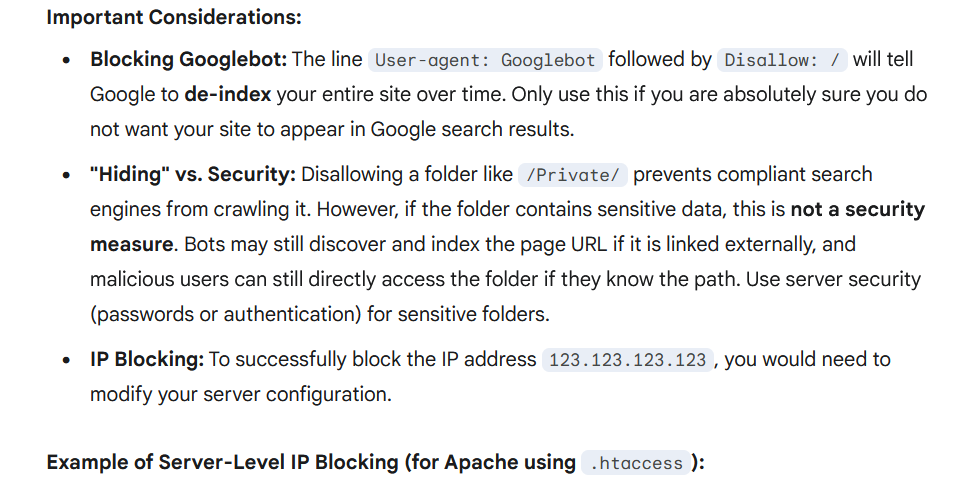
Task: Click the bullet before "Blocking Googlebot"
Action: pyautogui.click(x=66, y=60)
